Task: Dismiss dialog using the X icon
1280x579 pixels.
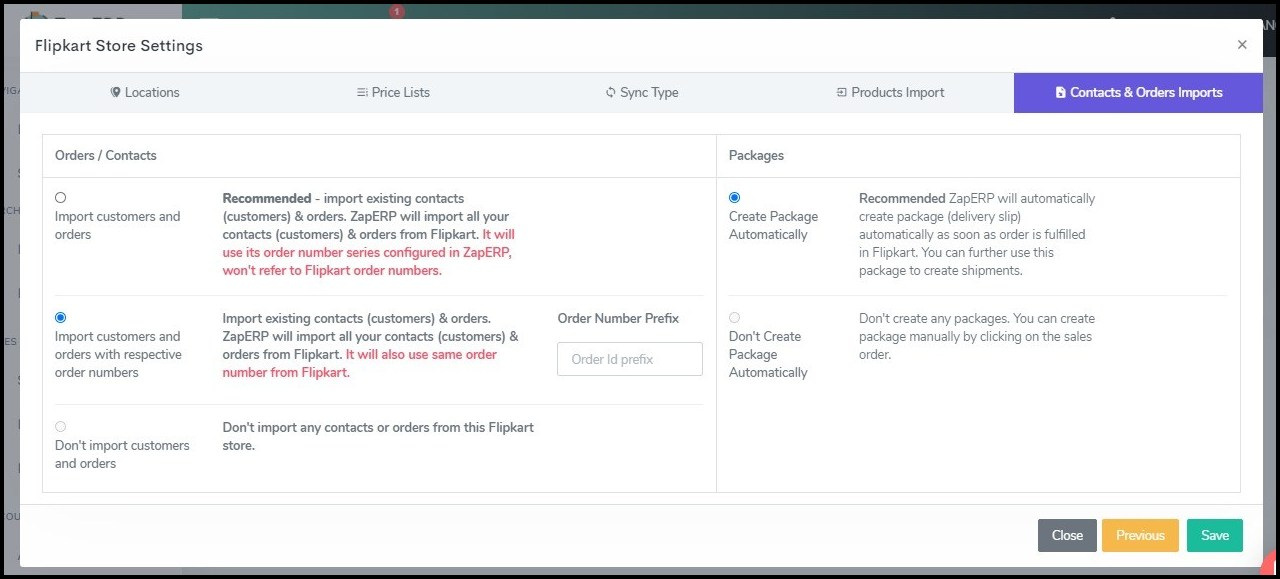Action: pyautogui.click(x=1242, y=45)
